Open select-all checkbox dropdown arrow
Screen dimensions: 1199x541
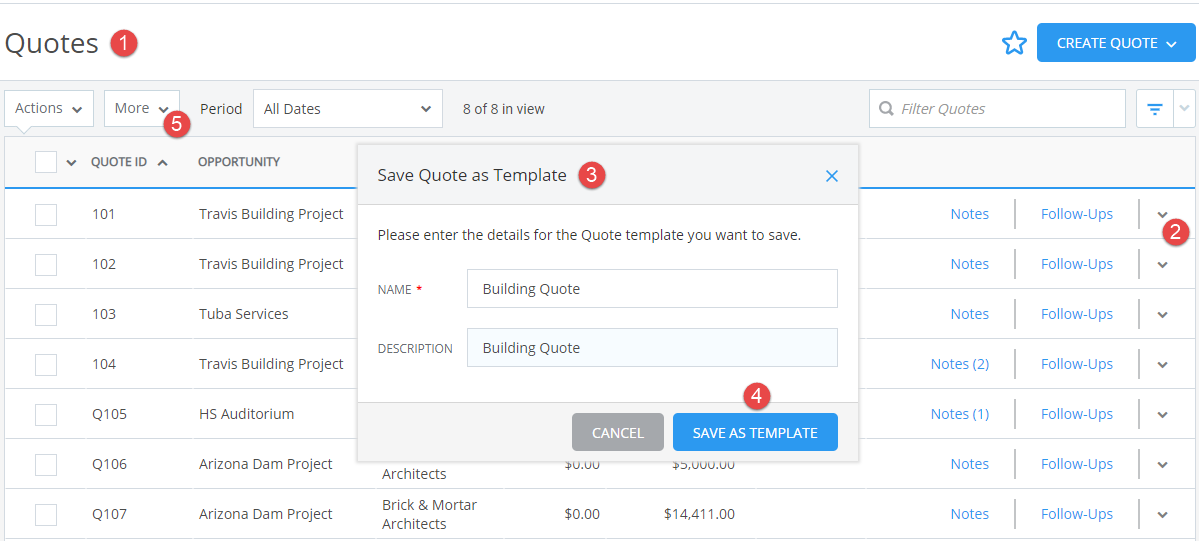(71, 162)
